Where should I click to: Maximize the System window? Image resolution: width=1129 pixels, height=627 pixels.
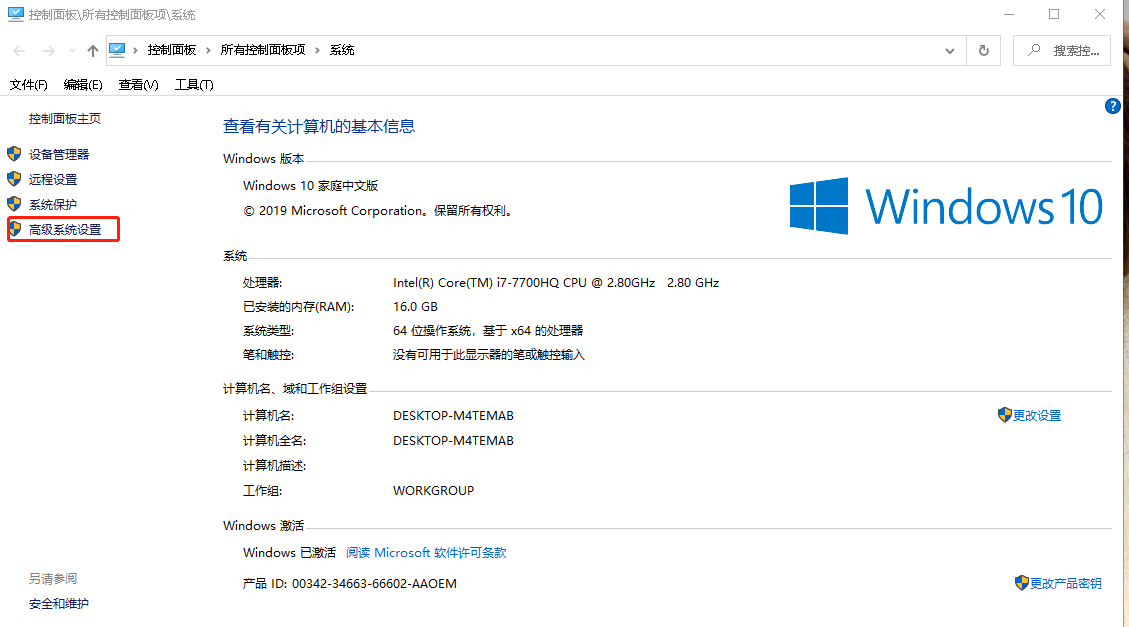click(x=1054, y=14)
